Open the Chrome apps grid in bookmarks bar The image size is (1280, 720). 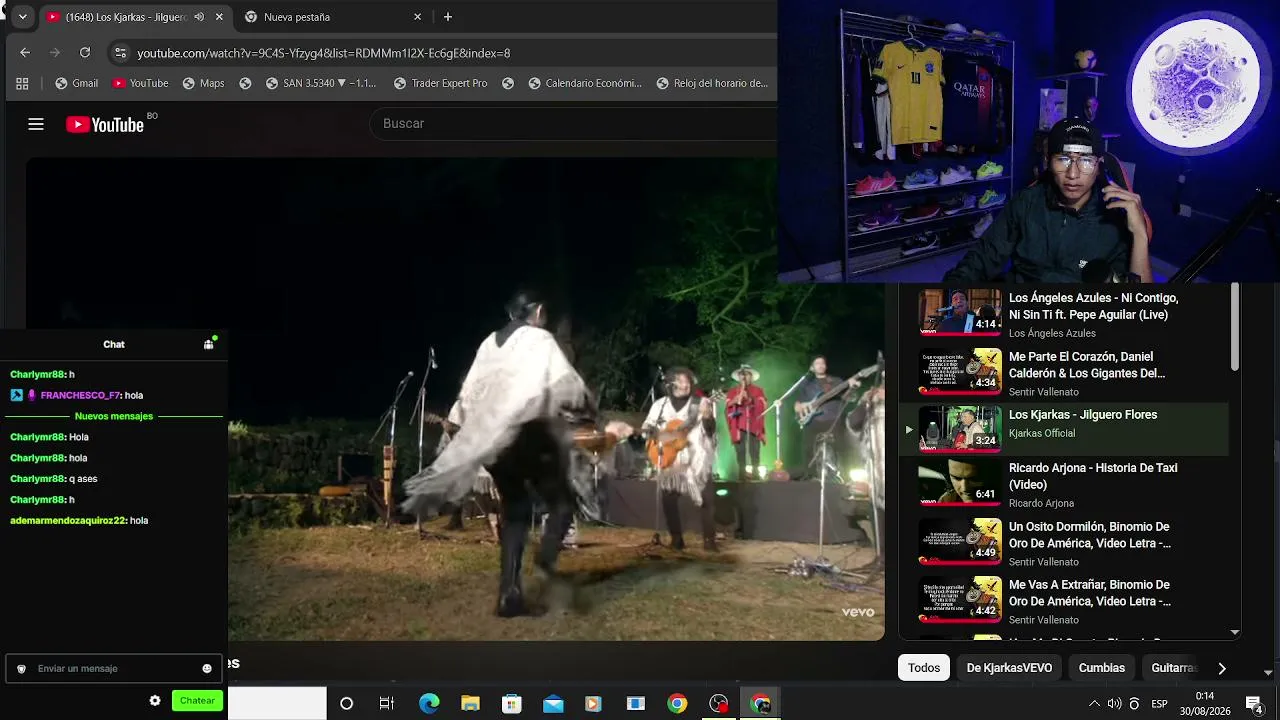pos(22,83)
